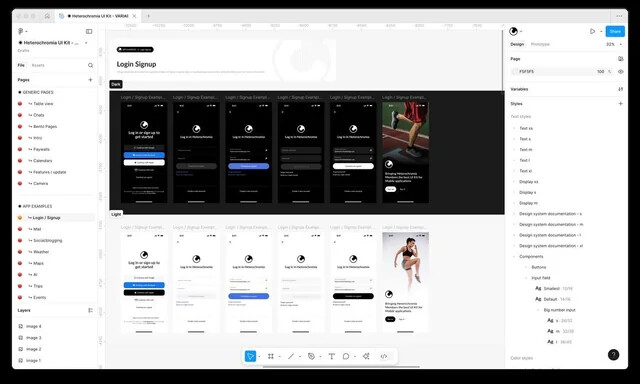Click frame icon of image 4 layer
640x384 pixels.
click(x=21, y=326)
